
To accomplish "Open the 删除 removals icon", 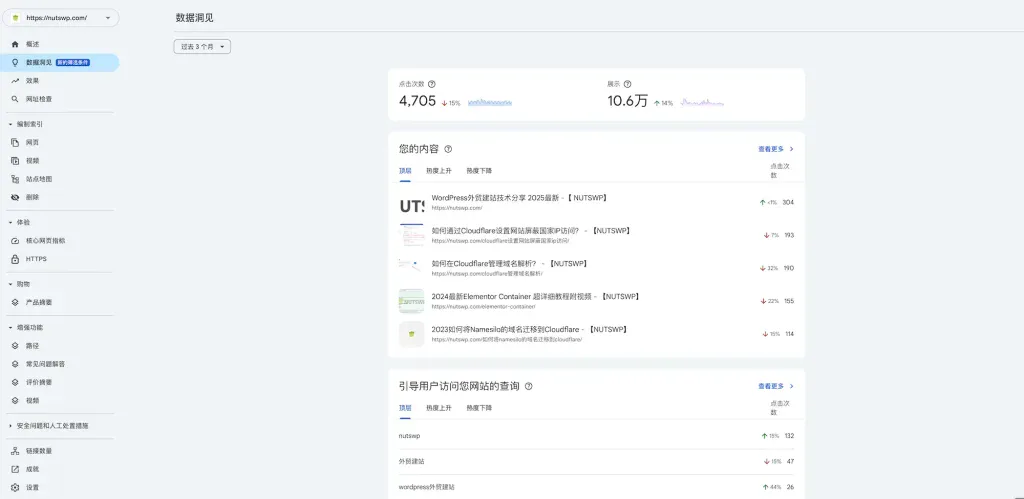I will click(x=15, y=197).
